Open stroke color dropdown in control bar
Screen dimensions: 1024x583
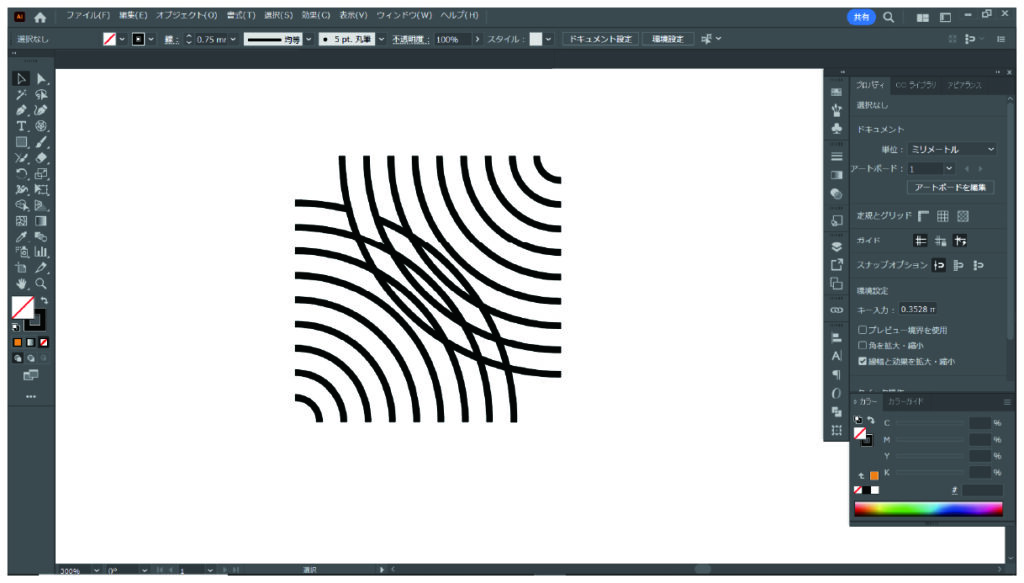click(151, 39)
